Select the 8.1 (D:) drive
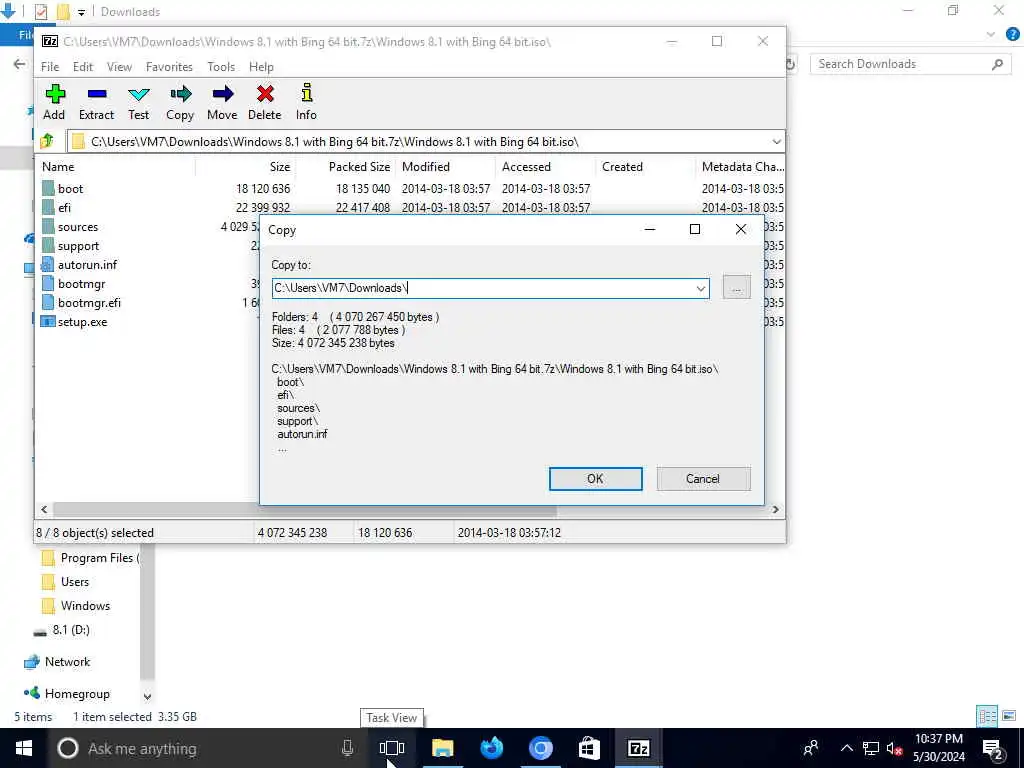Viewport: 1024px width, 768px height. point(62,630)
